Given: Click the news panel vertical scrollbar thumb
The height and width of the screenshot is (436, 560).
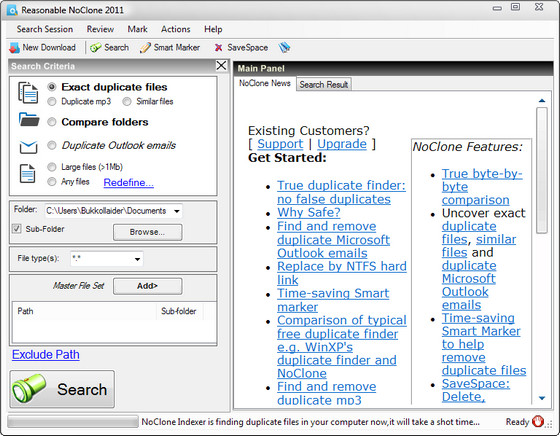Looking at the screenshot, I should click(x=542, y=170).
